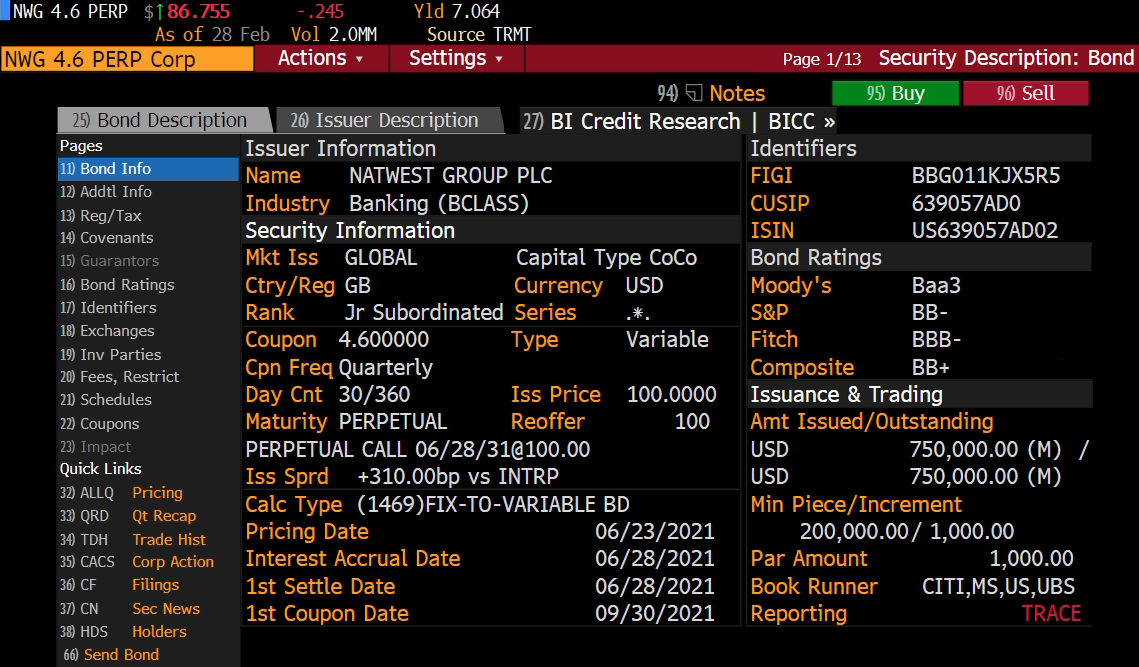1139x667 pixels.
Task: Open HDS Holders quick link
Action: click(123, 631)
